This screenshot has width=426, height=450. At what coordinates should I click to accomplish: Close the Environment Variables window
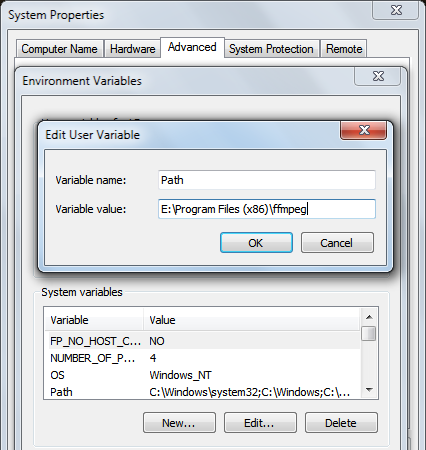378,76
